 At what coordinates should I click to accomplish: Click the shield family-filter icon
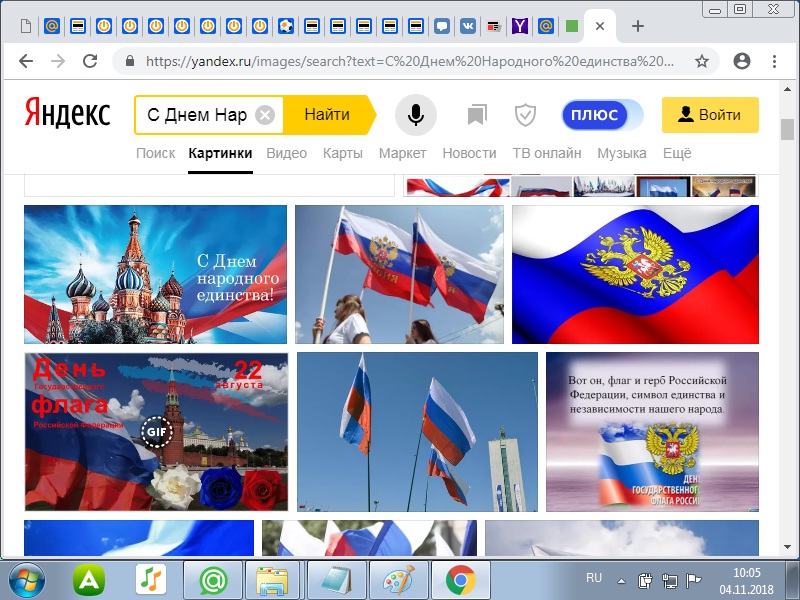pos(525,115)
